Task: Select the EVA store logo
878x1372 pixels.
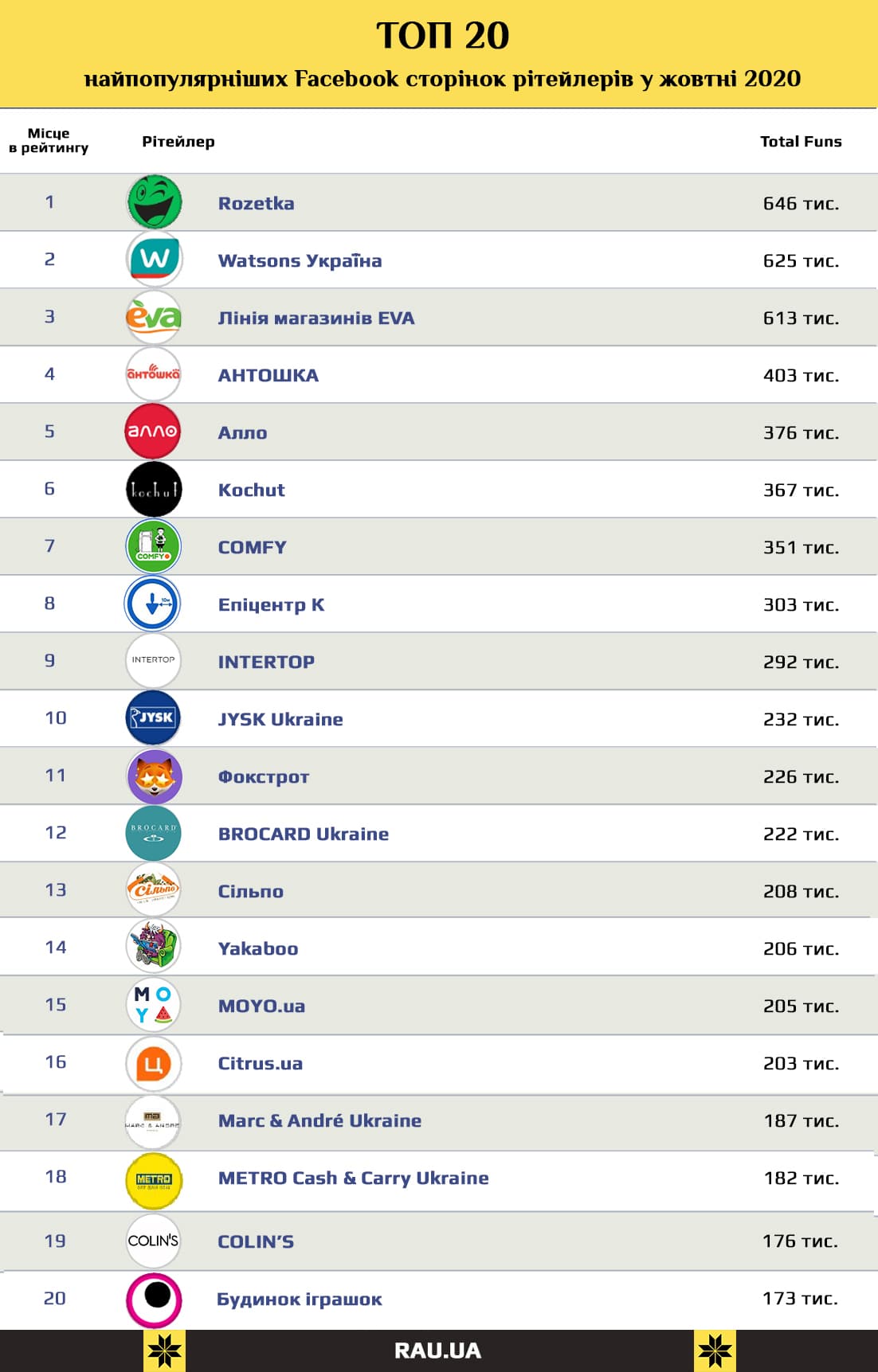Action: coord(154,317)
